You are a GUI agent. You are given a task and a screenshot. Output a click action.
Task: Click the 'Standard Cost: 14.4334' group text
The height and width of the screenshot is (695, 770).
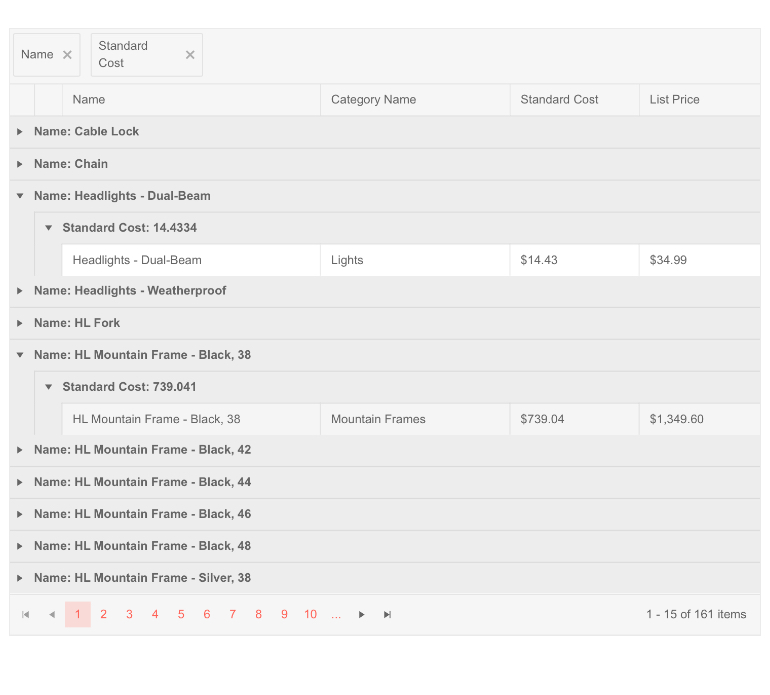[130, 228]
